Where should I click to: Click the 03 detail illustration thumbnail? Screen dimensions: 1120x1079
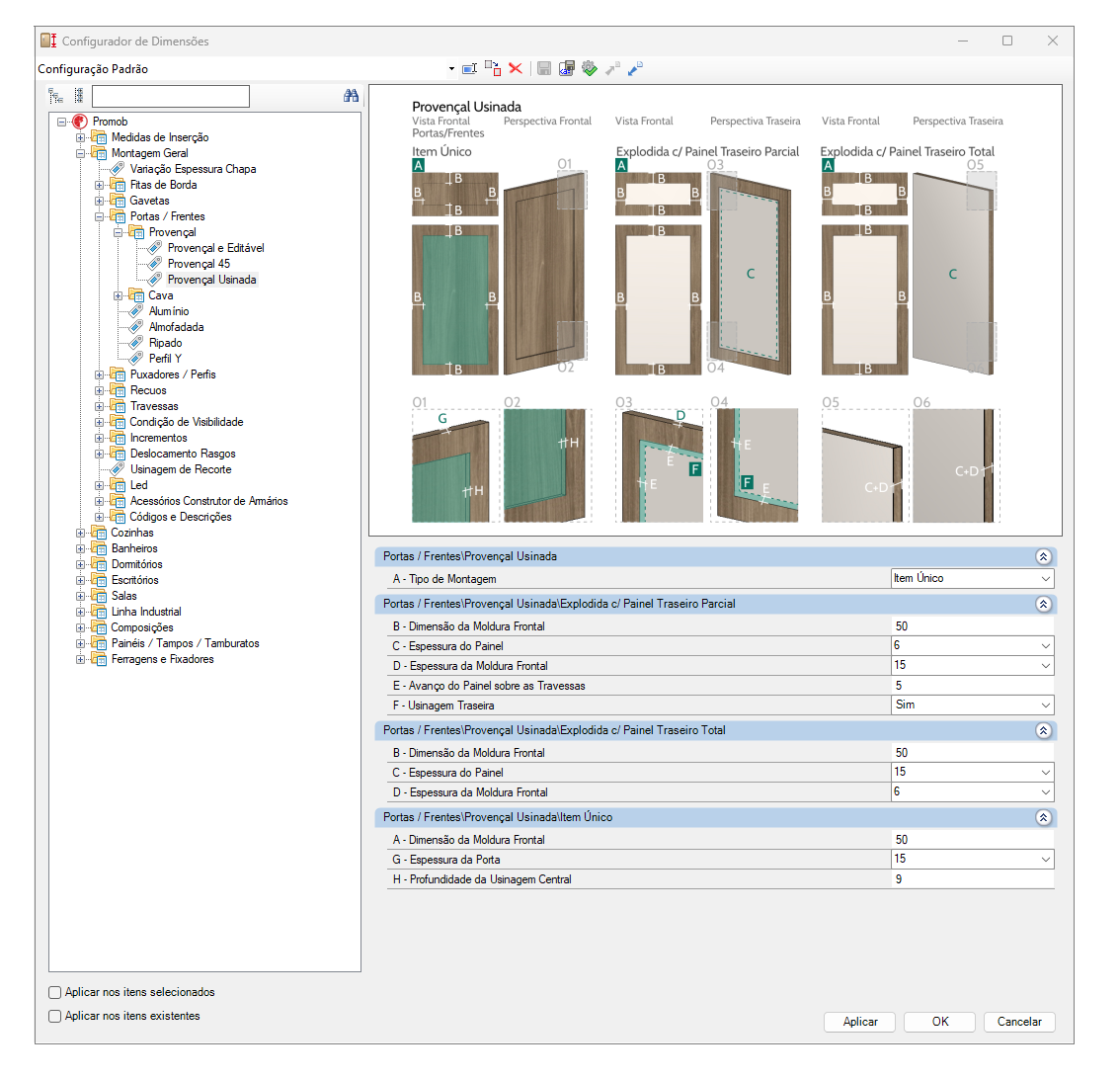tap(662, 465)
